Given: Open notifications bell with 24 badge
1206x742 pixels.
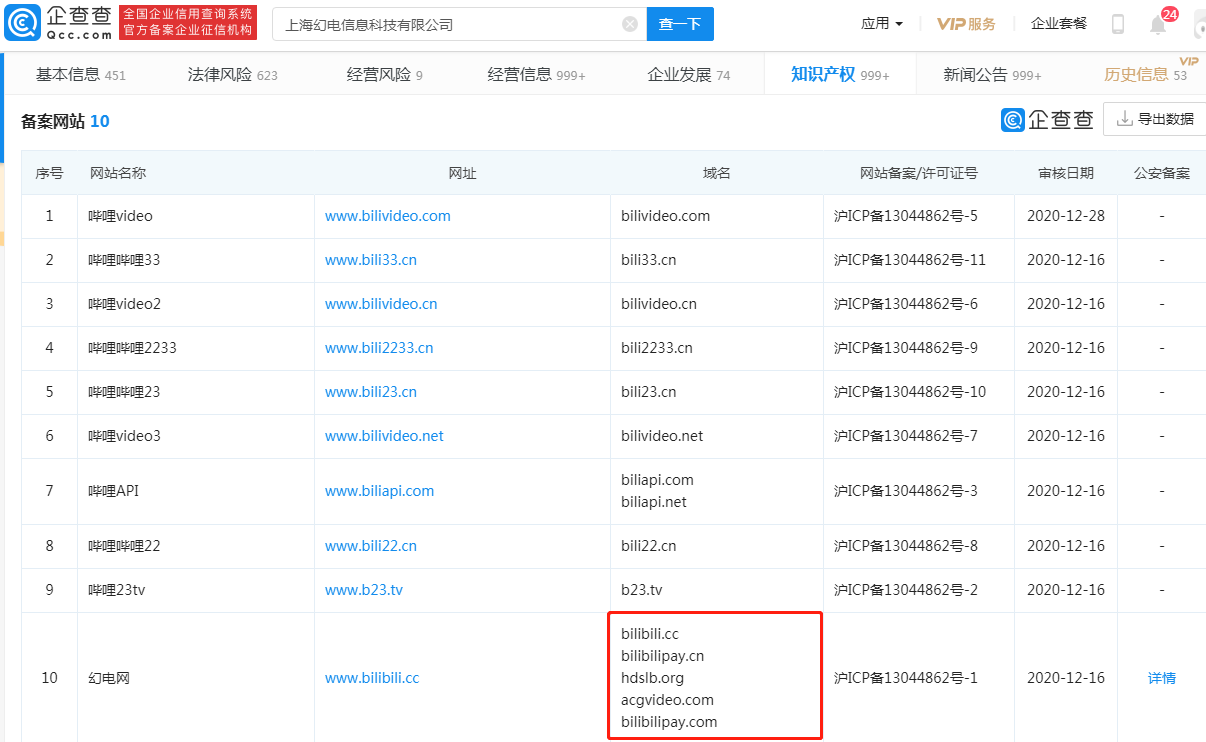Looking at the screenshot, I should [x=1158, y=25].
